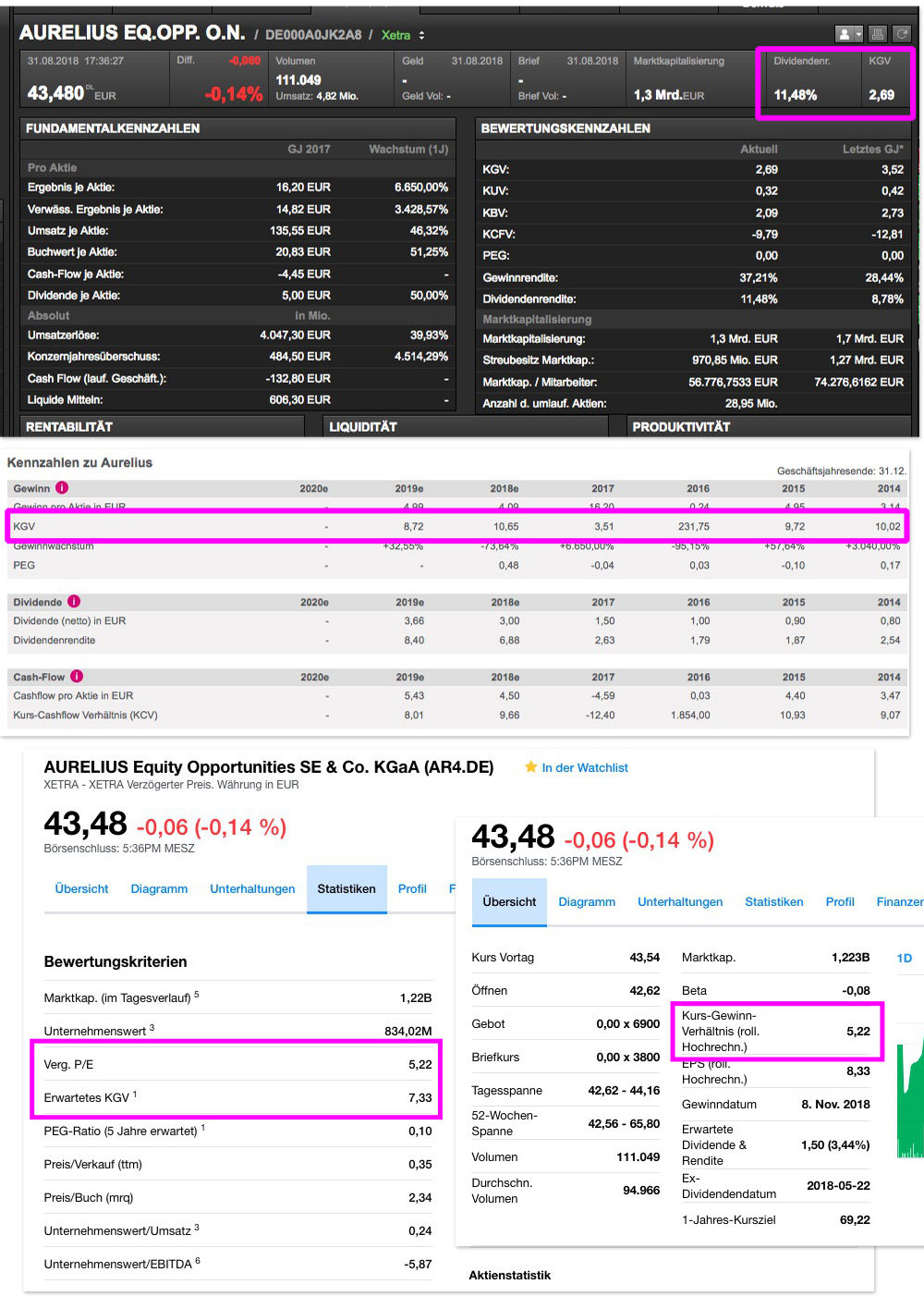The height and width of the screenshot is (1309, 924).
Task: Click the RENTABILITÄT panel header
Action: click(162, 426)
